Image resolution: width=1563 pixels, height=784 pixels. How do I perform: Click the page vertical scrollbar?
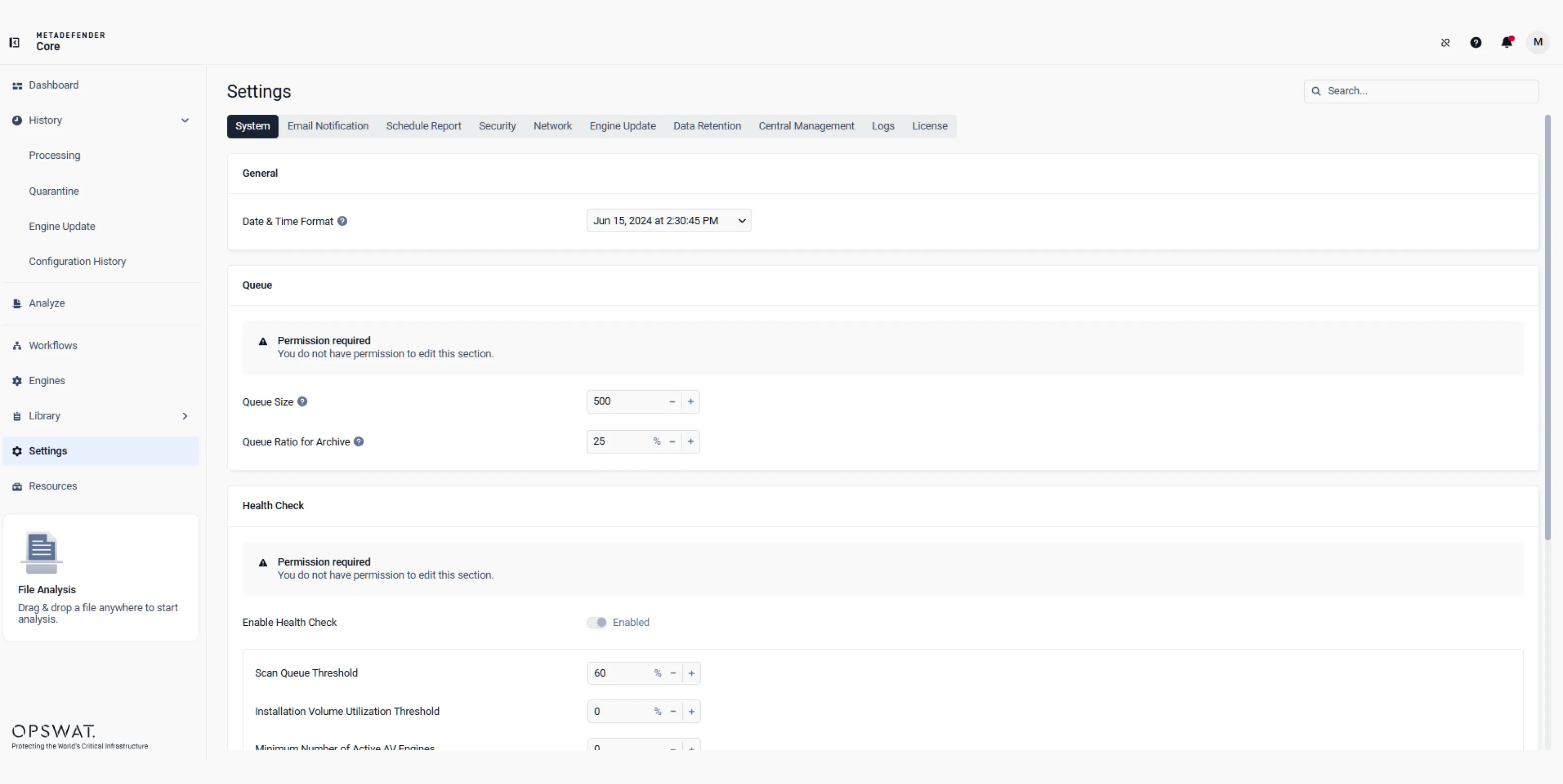pos(1548,328)
